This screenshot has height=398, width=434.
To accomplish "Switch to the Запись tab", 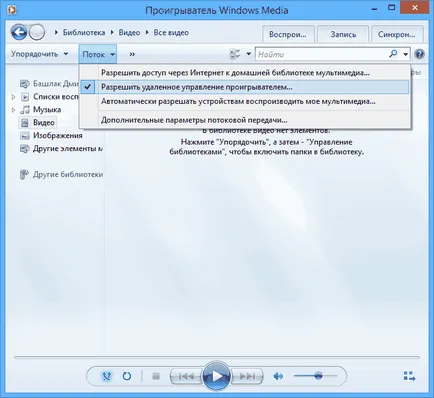I will click(343, 35).
